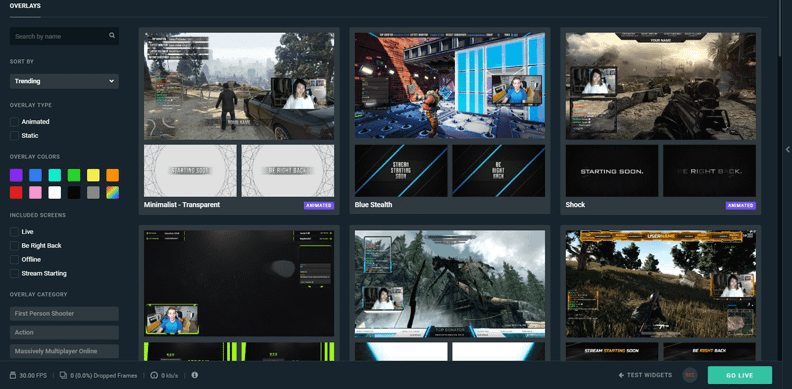Click the Go Live button
The height and width of the screenshot is (389, 792).
[x=739, y=375]
